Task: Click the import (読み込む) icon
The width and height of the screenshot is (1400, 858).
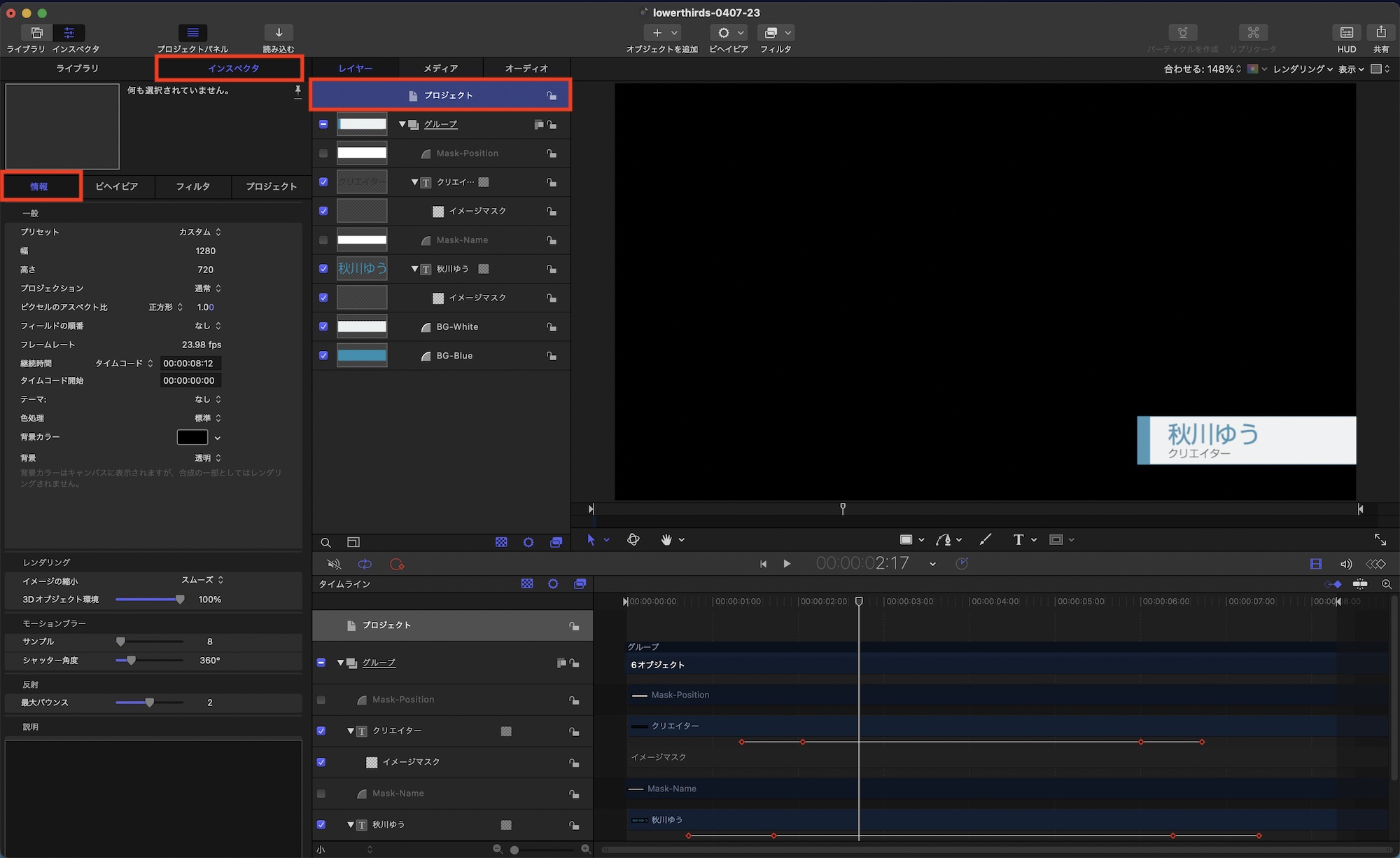Action: point(279,33)
